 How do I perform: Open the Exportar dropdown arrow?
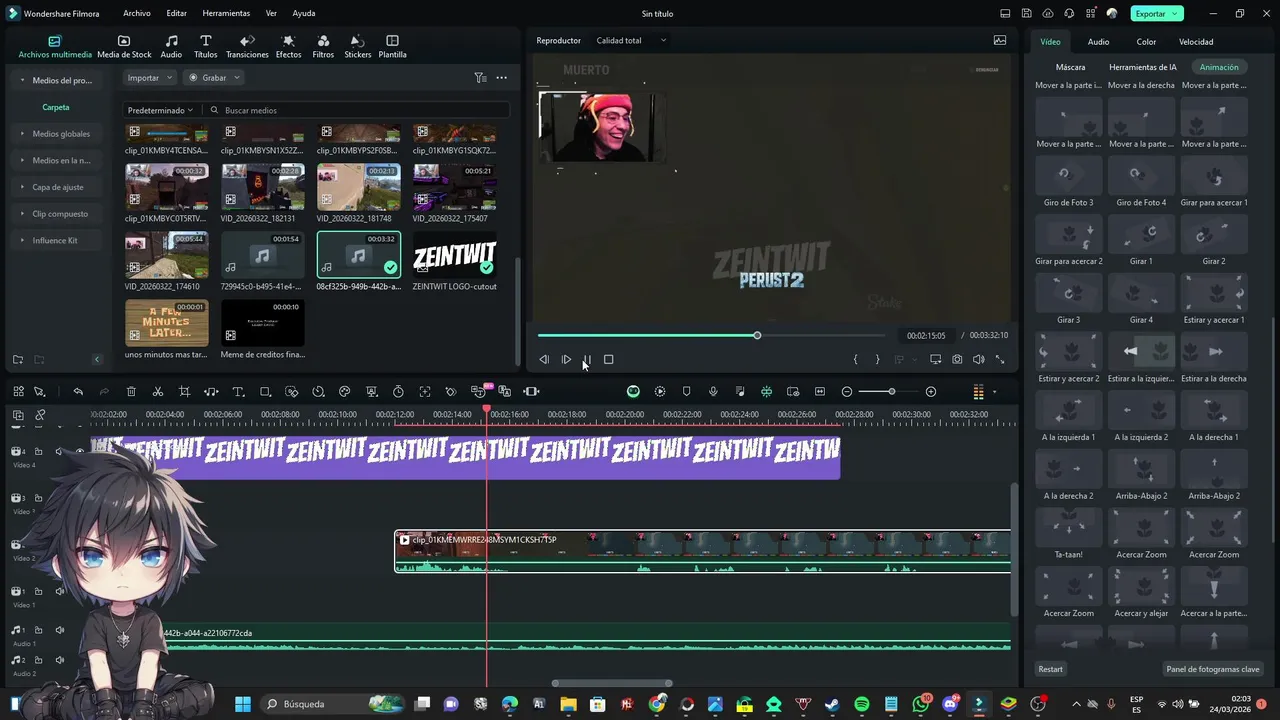coord(1176,13)
